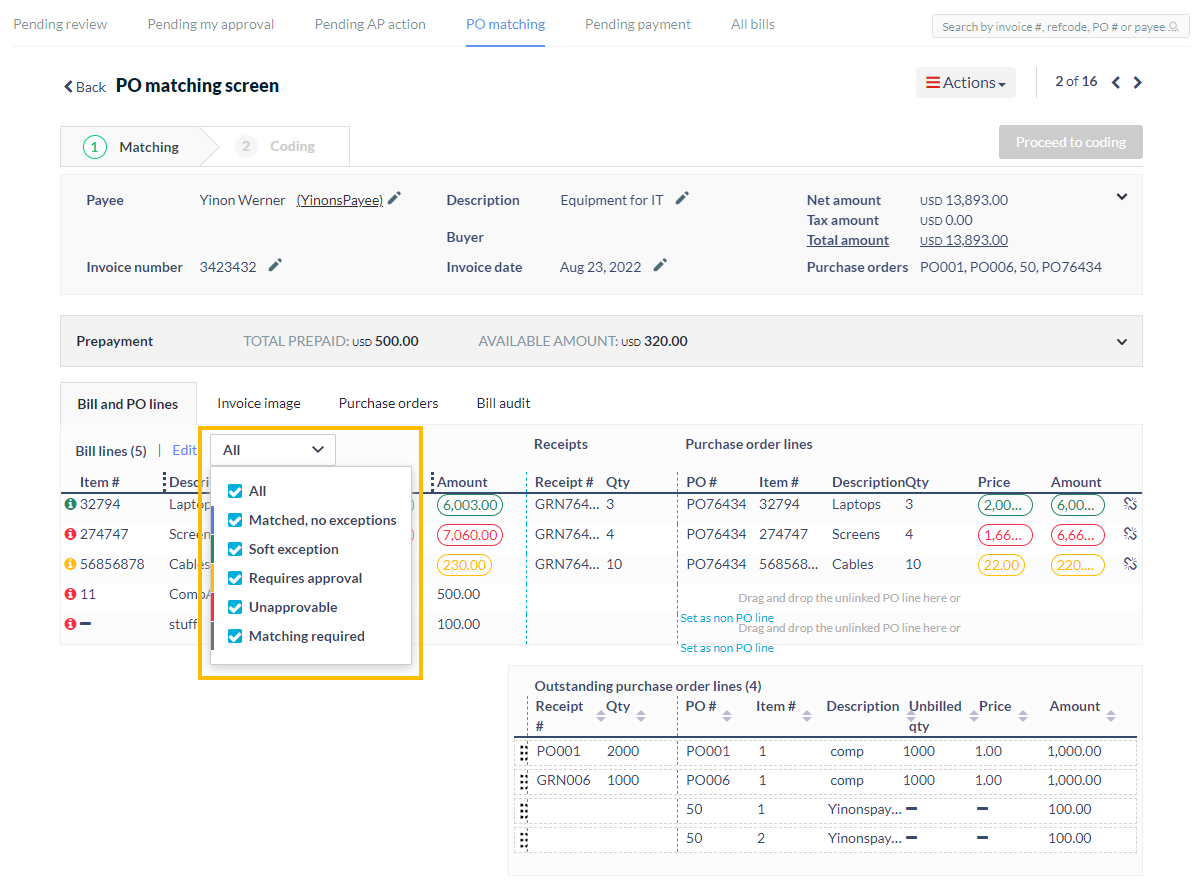Toggle the All filter checkbox
This screenshot has height=895, width=1202.
(235, 491)
